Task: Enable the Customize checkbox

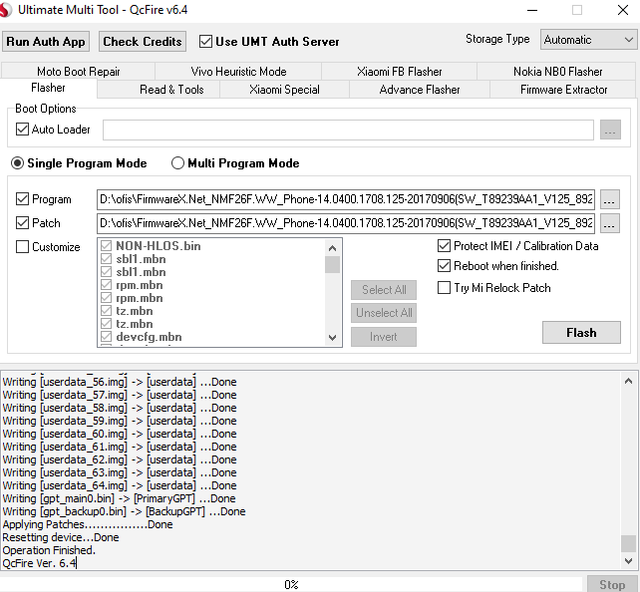Action: tap(22, 247)
